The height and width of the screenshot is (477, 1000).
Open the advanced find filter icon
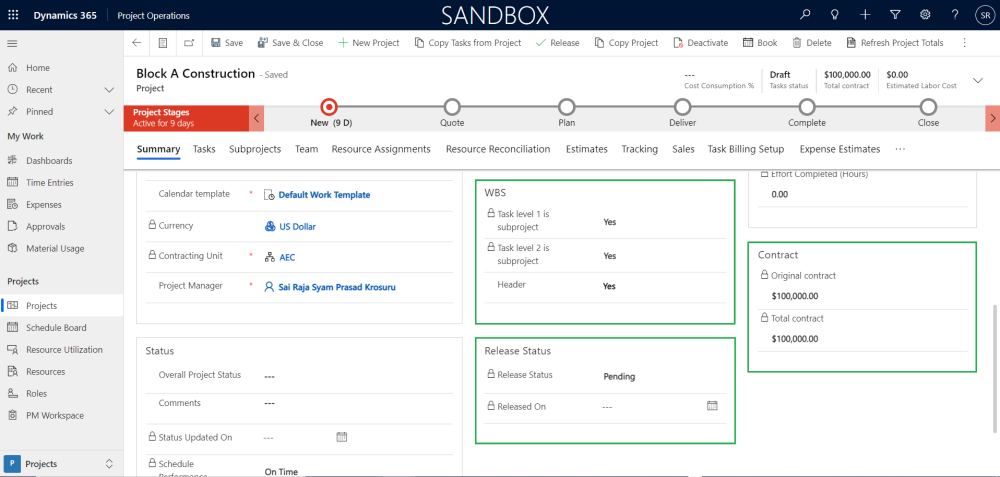(x=895, y=15)
